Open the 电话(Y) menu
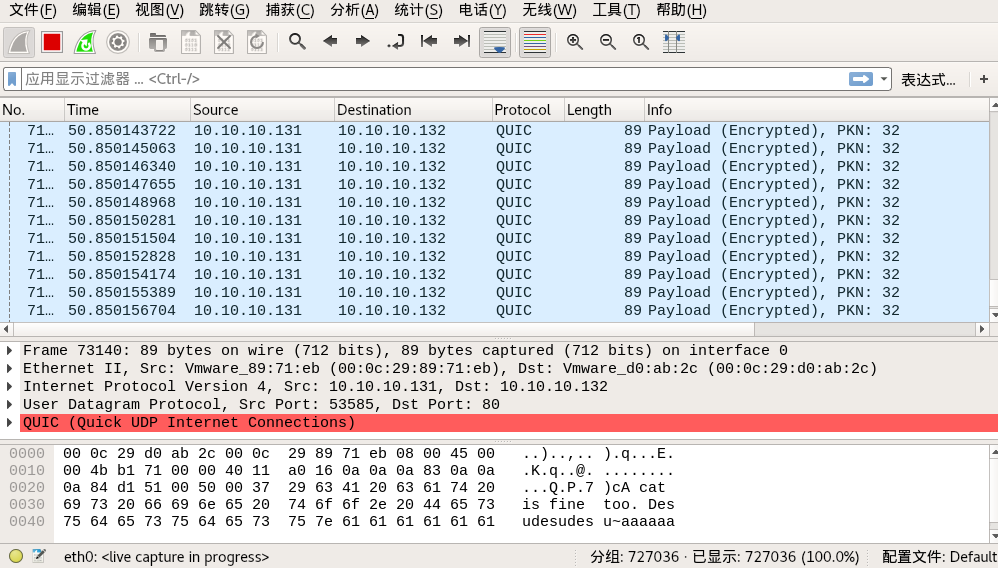This screenshot has width=998, height=568. (482, 10)
